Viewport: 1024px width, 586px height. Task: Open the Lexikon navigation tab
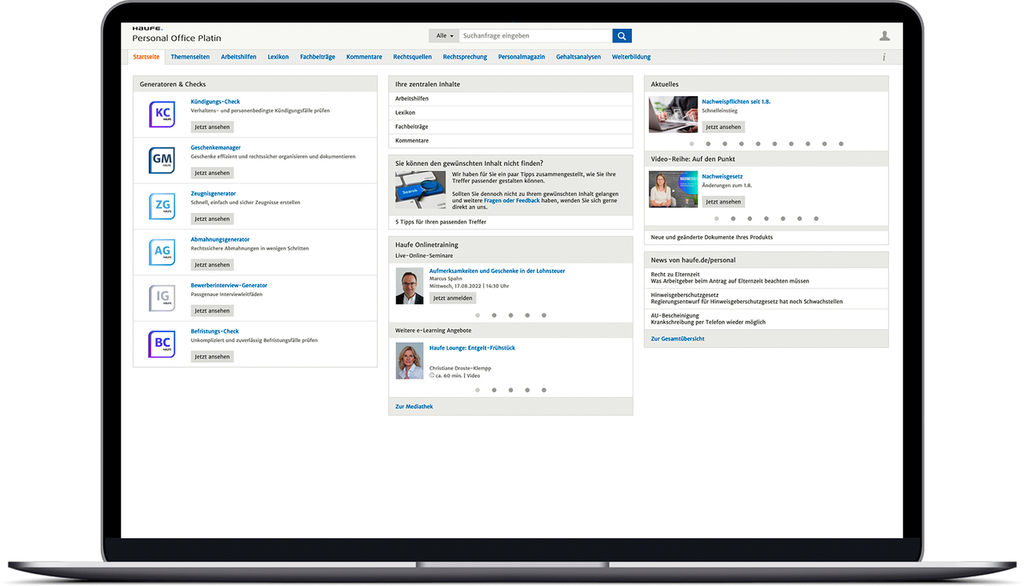pos(278,57)
